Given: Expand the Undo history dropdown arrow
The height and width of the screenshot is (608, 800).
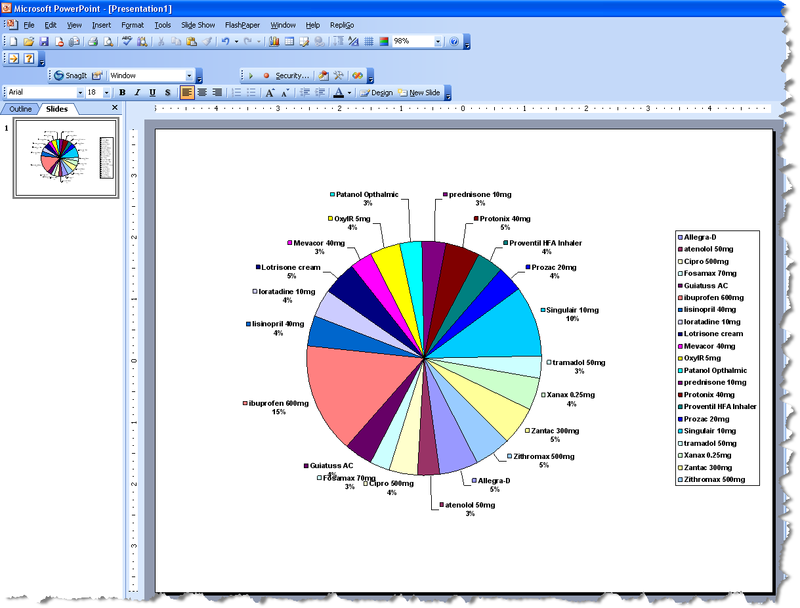Looking at the screenshot, I should [x=236, y=41].
